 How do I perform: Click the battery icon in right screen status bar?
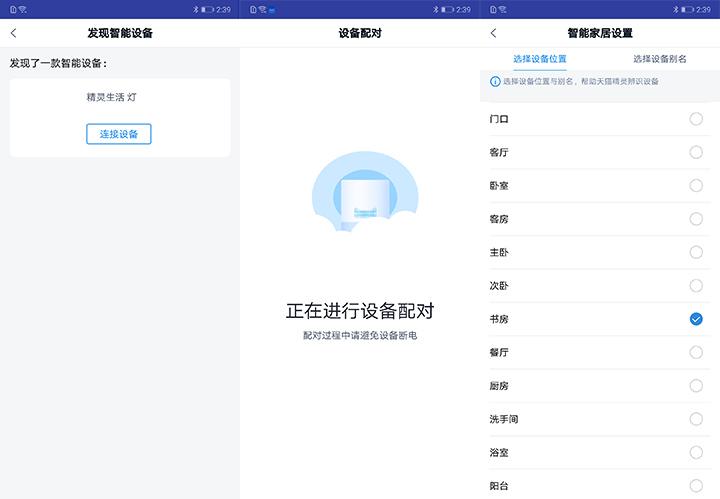pyautogui.click(x=687, y=9)
